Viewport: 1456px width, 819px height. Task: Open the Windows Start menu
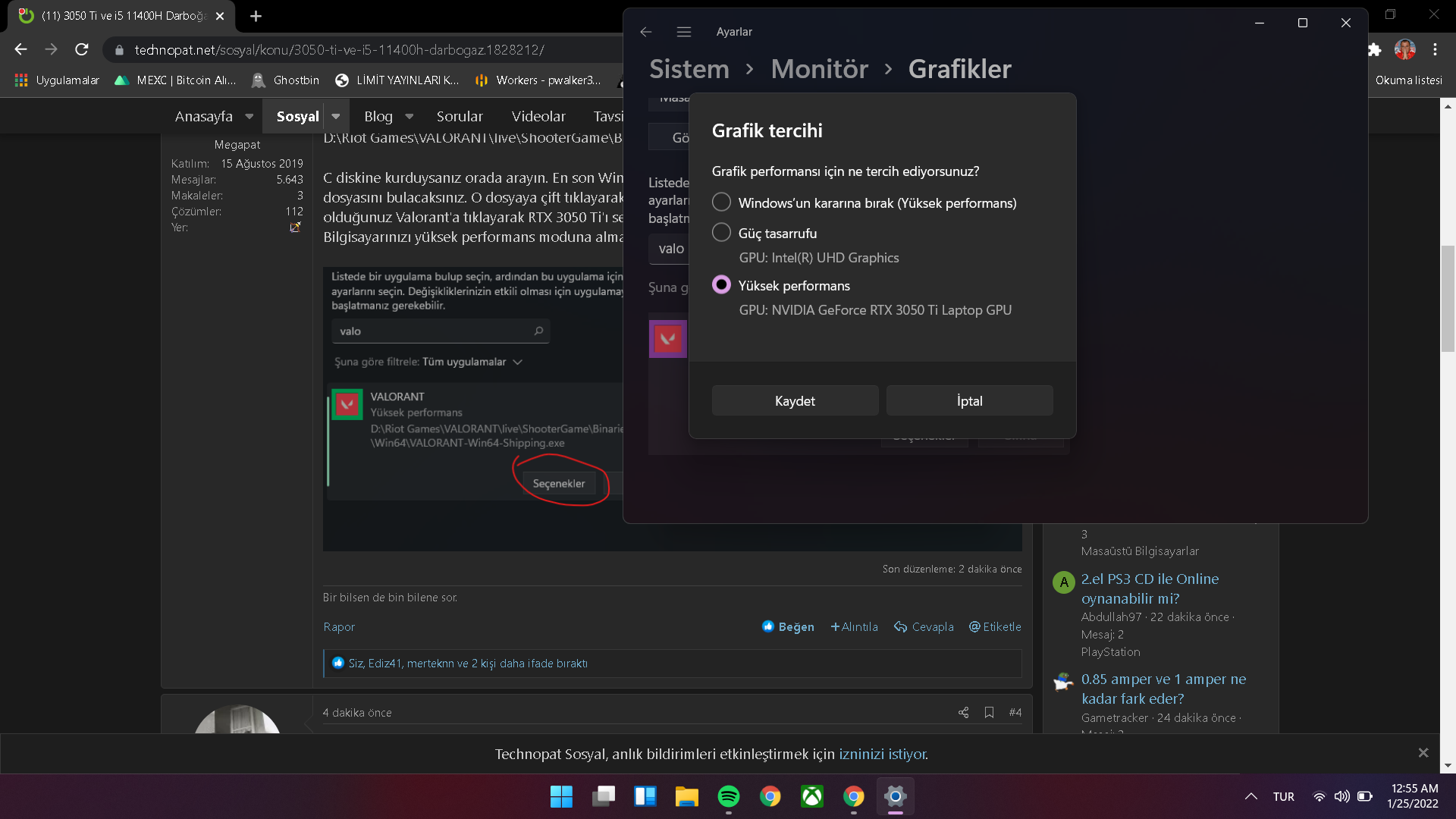pos(561,796)
